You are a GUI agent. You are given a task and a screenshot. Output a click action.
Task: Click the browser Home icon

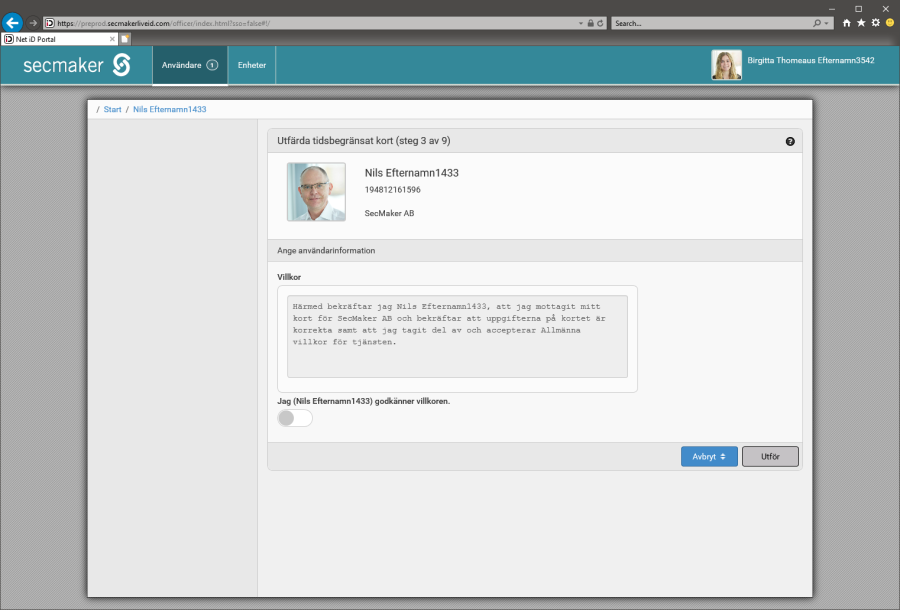pyautogui.click(x=847, y=23)
